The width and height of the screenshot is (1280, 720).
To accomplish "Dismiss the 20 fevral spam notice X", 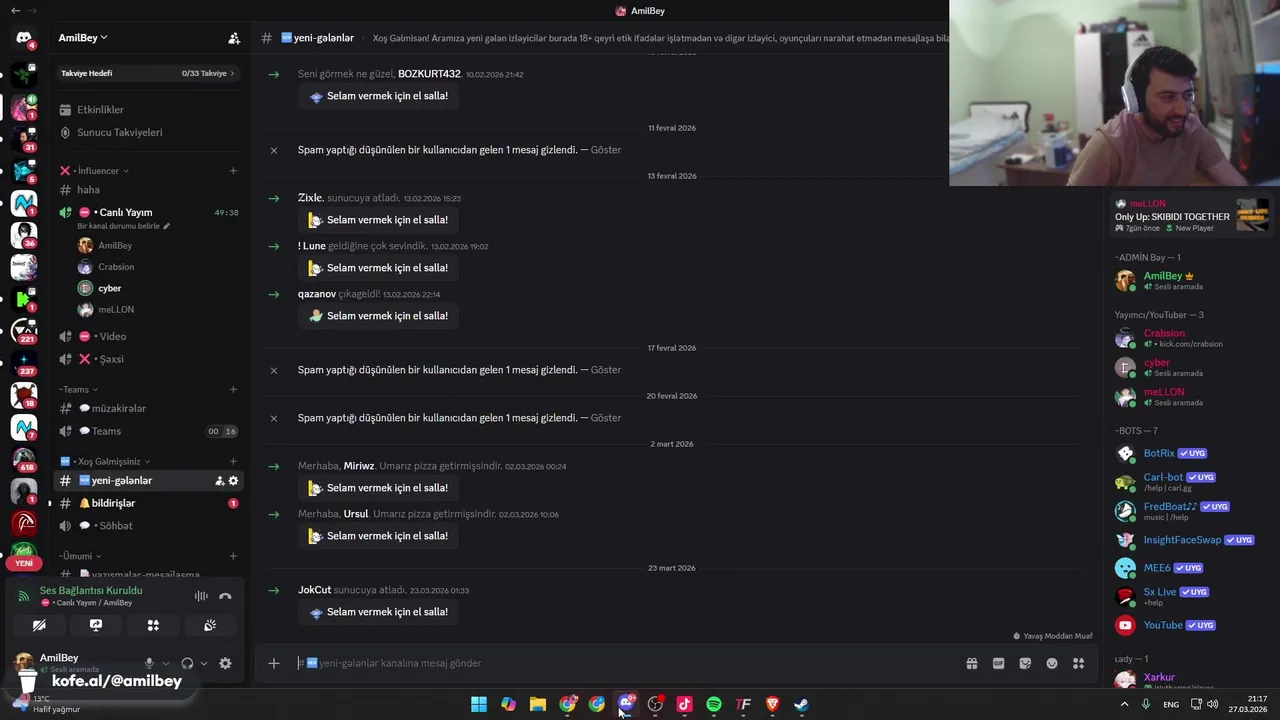I will click(274, 418).
